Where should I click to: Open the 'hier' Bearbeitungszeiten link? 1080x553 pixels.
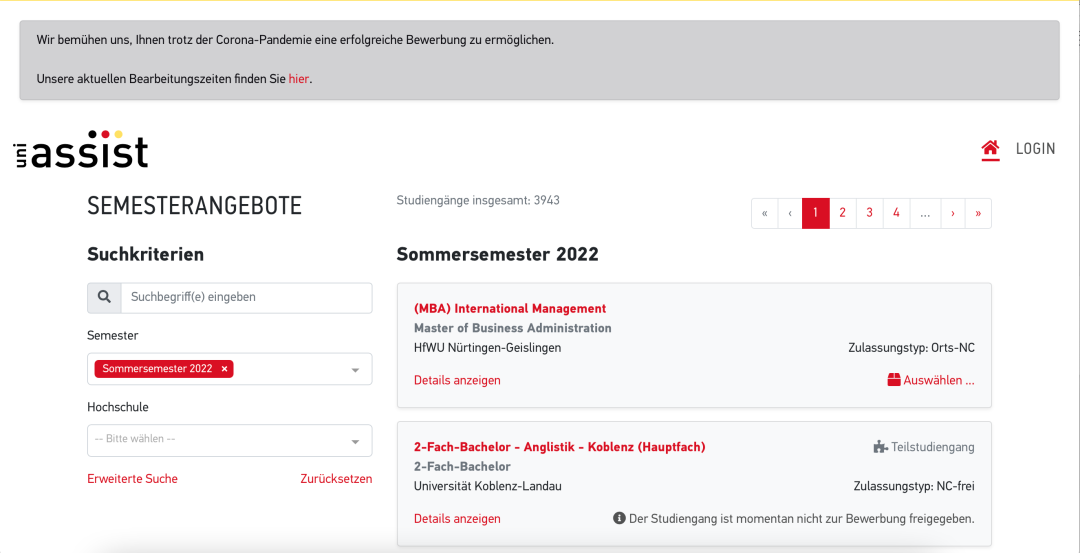pos(299,79)
